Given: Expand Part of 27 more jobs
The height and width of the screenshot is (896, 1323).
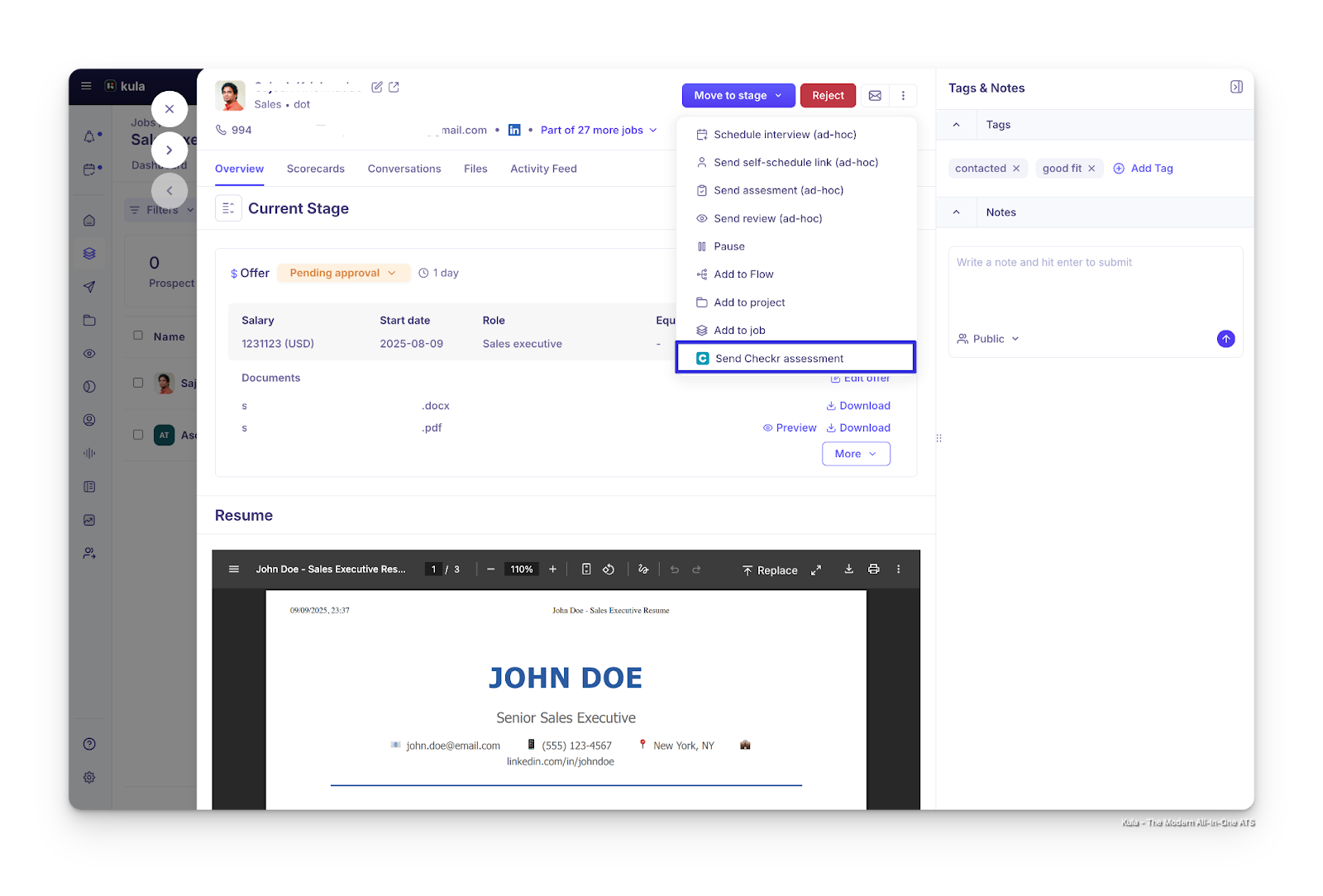Looking at the screenshot, I should point(599,131).
